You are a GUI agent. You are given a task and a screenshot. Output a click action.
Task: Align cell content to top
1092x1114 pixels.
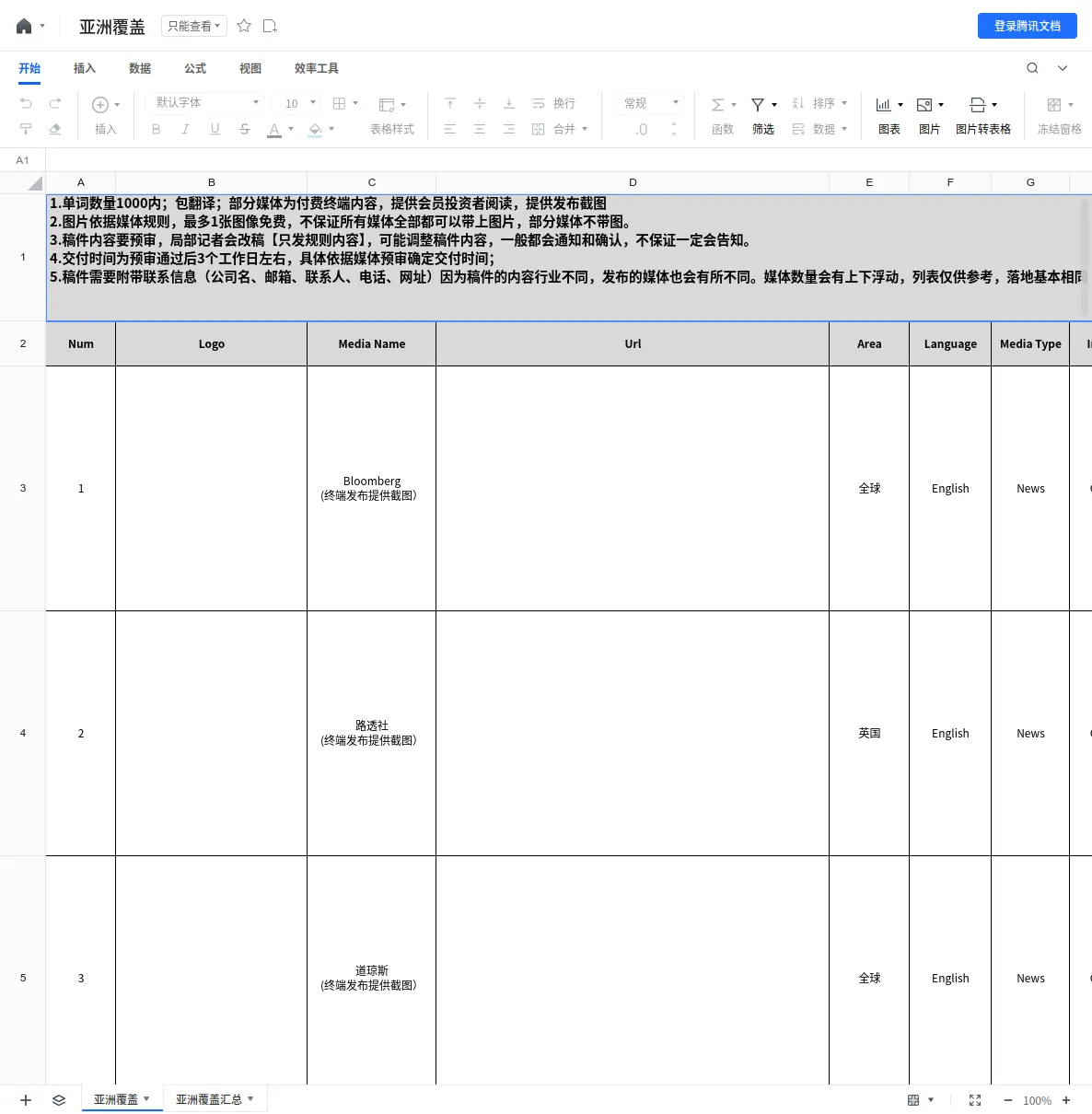pos(450,103)
